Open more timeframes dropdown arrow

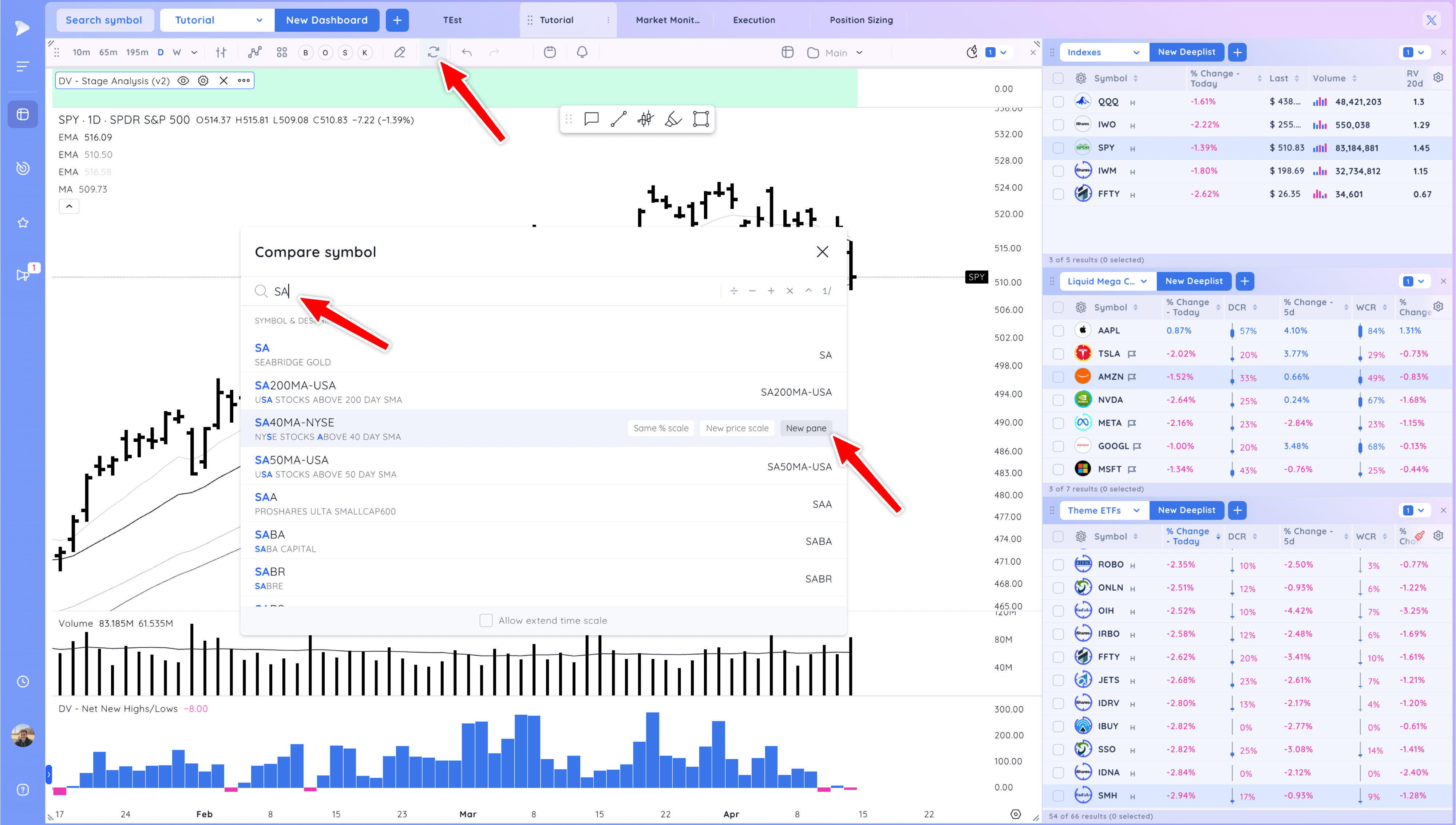tap(194, 52)
